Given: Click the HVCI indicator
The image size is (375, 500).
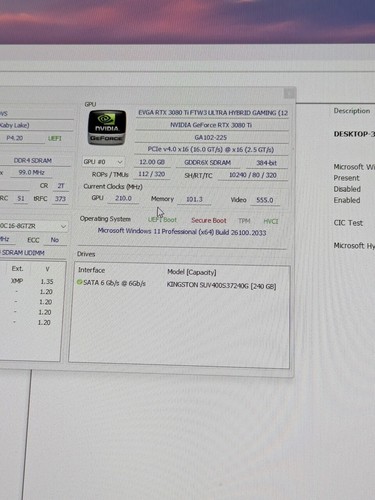Looking at the screenshot, I should 271,221.
